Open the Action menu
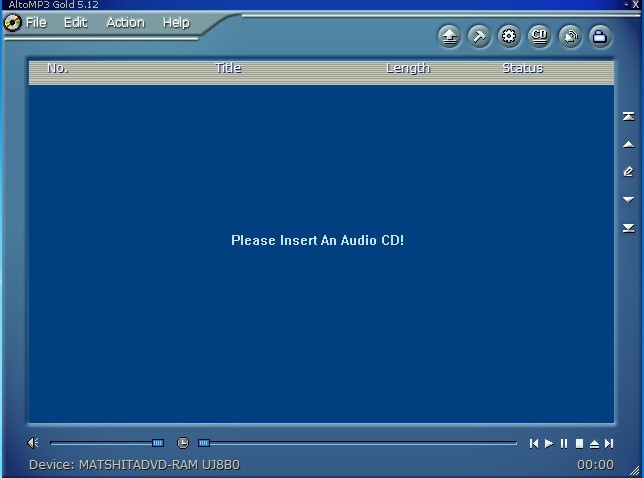The height and width of the screenshot is (478, 644). (x=125, y=22)
